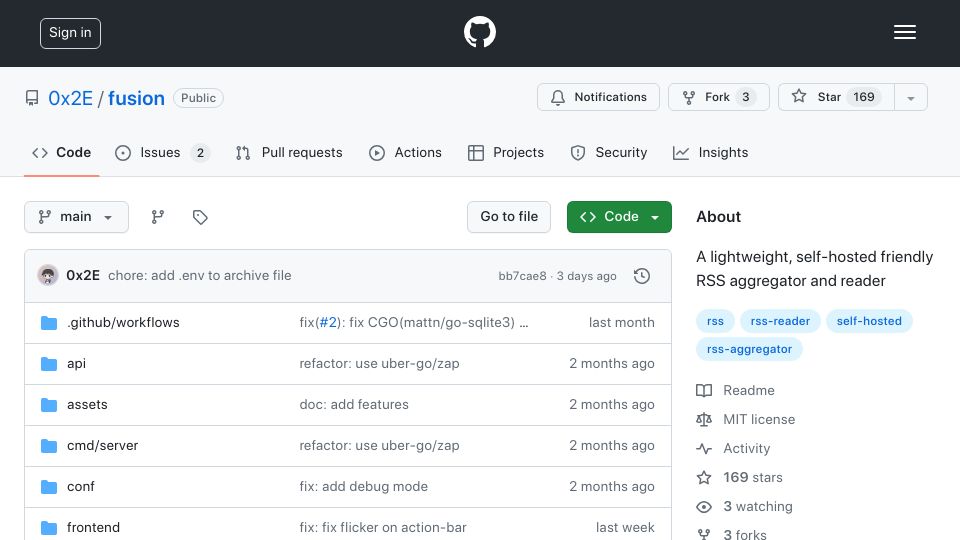This screenshot has width=960, height=540.
Task: Open the 'refactor: use uber-go/zap' commit for api
Action: pos(379,364)
